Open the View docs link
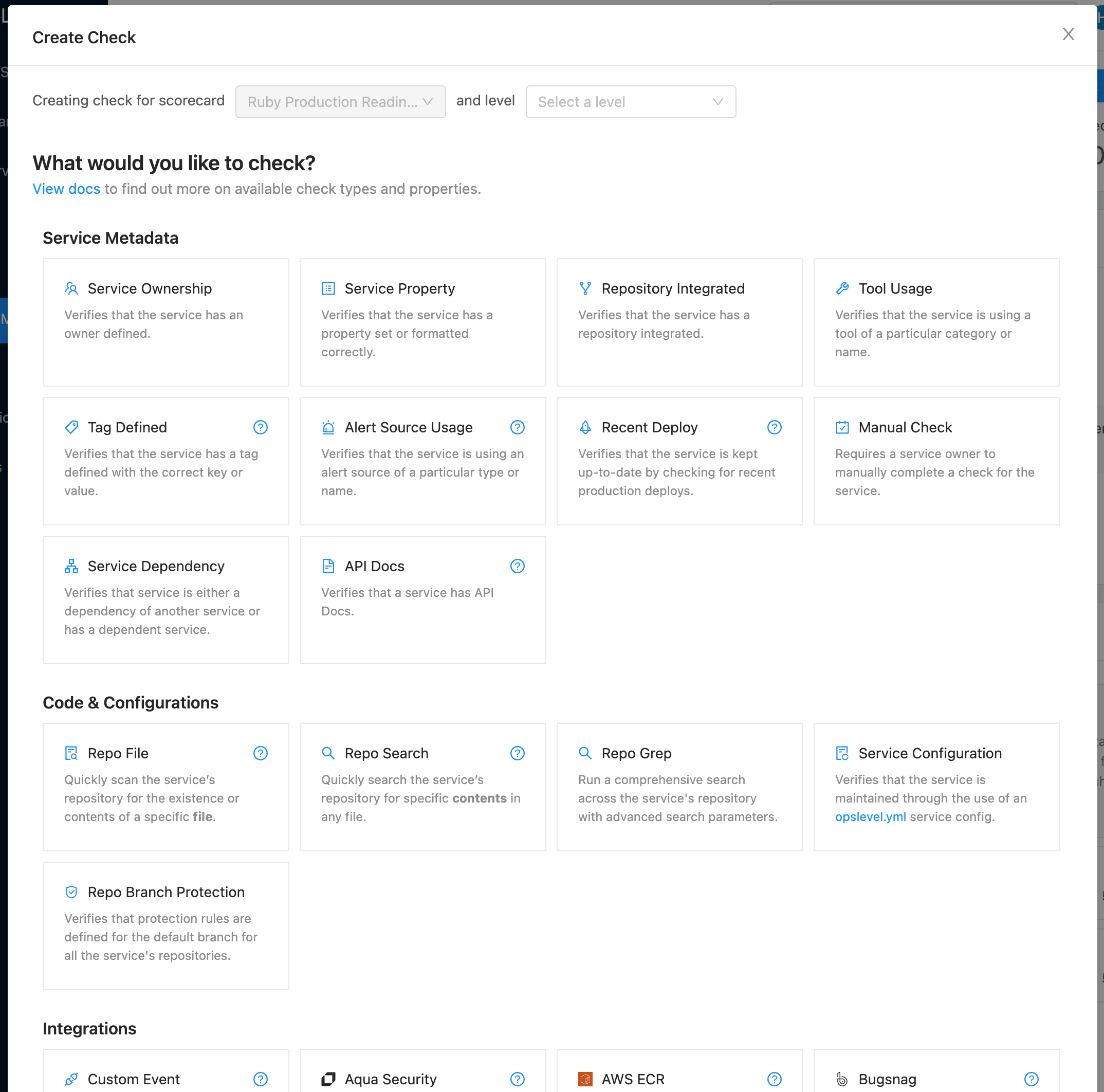The height and width of the screenshot is (1092, 1104). click(x=66, y=189)
